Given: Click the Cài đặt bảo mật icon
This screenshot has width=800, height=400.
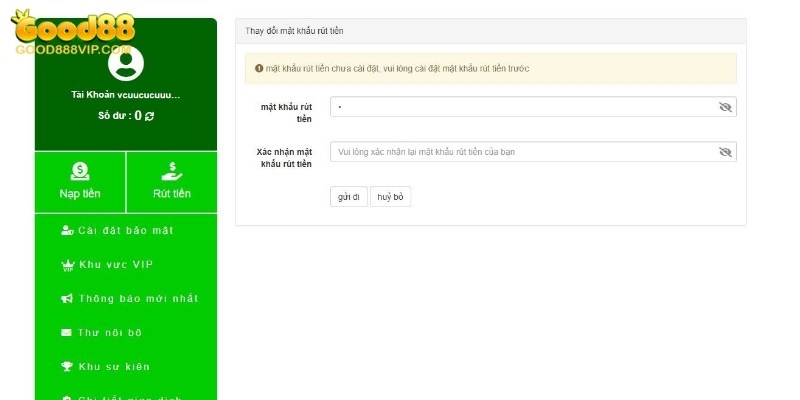Looking at the screenshot, I should (x=67, y=231).
